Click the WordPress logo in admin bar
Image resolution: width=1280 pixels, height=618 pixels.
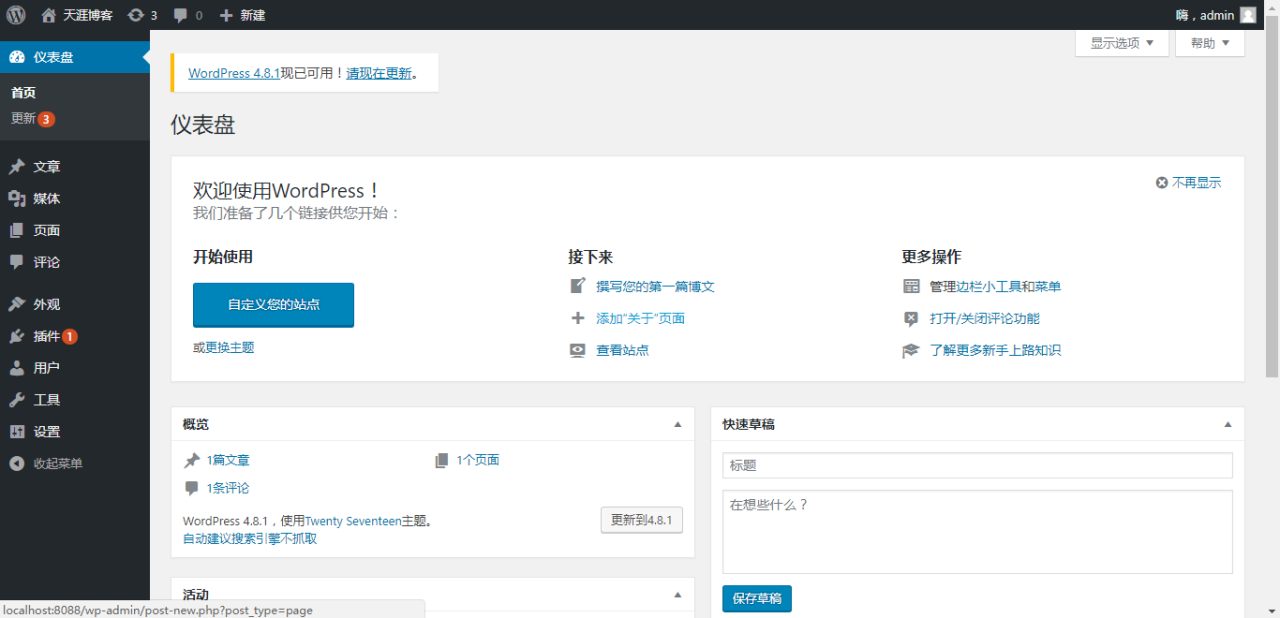coord(16,15)
